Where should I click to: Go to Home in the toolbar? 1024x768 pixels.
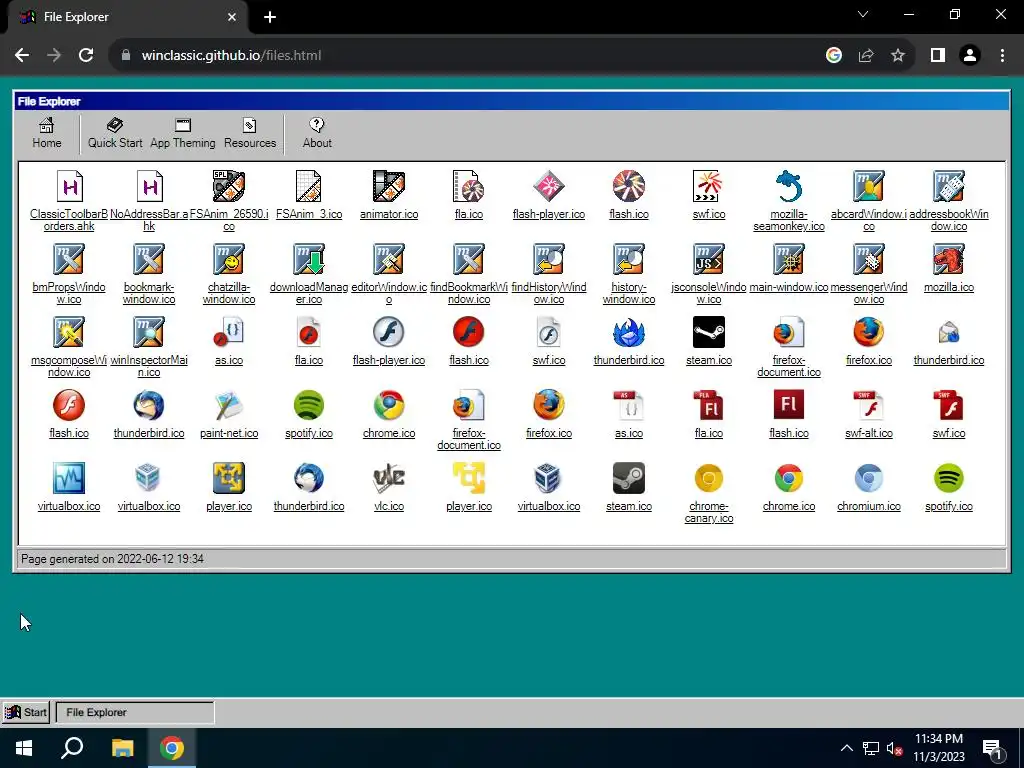(47, 134)
